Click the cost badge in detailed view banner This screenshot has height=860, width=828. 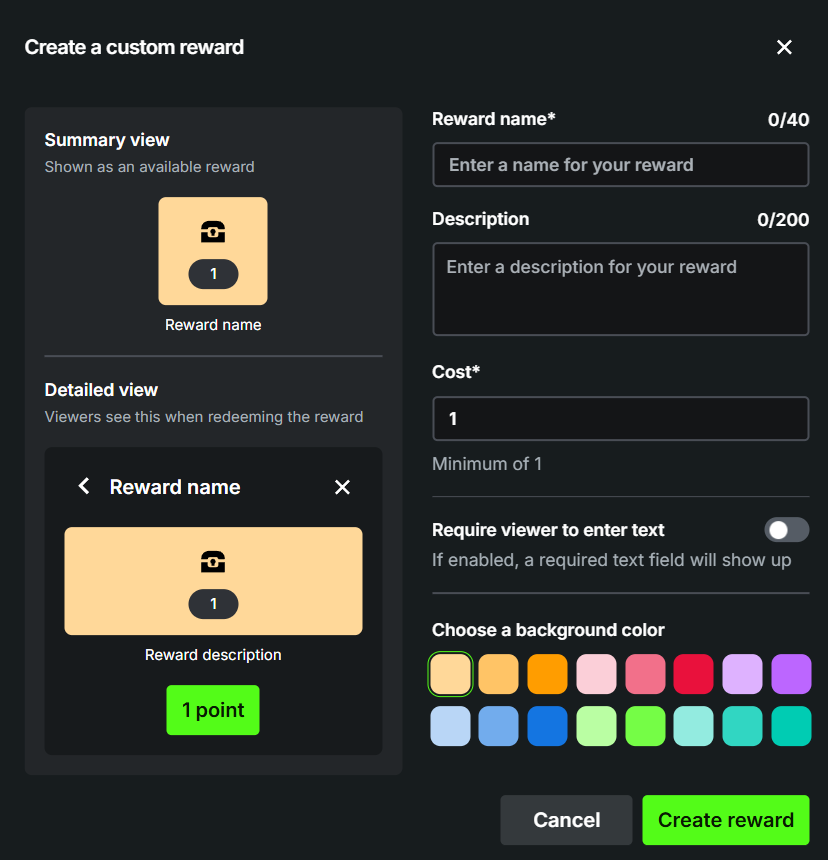click(213, 604)
